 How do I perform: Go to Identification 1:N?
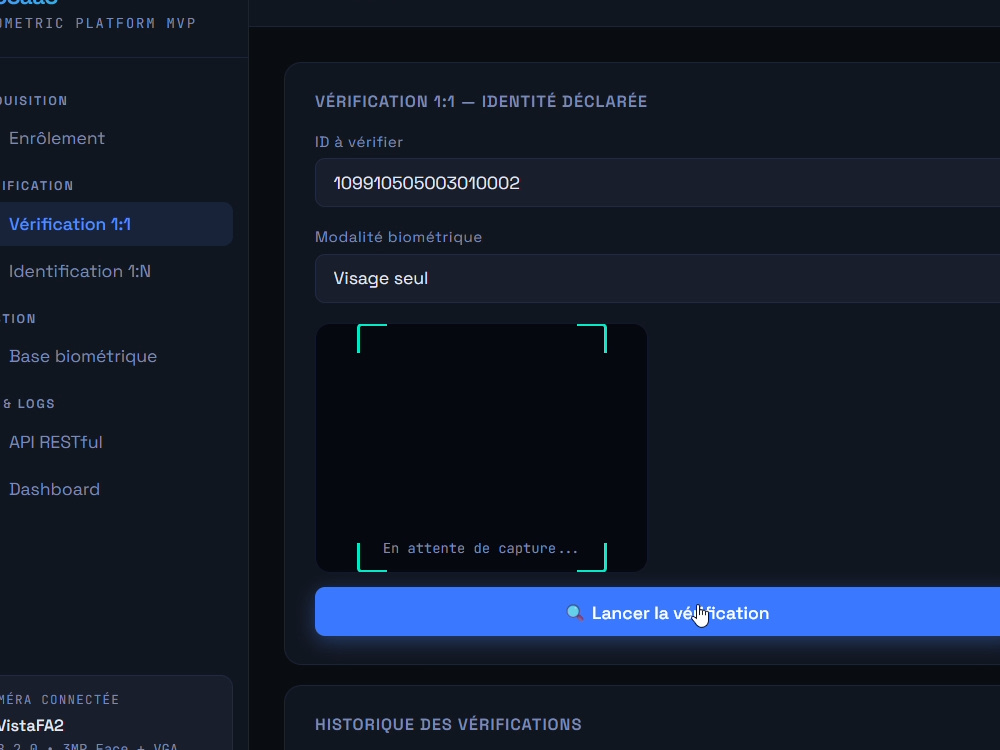80,271
